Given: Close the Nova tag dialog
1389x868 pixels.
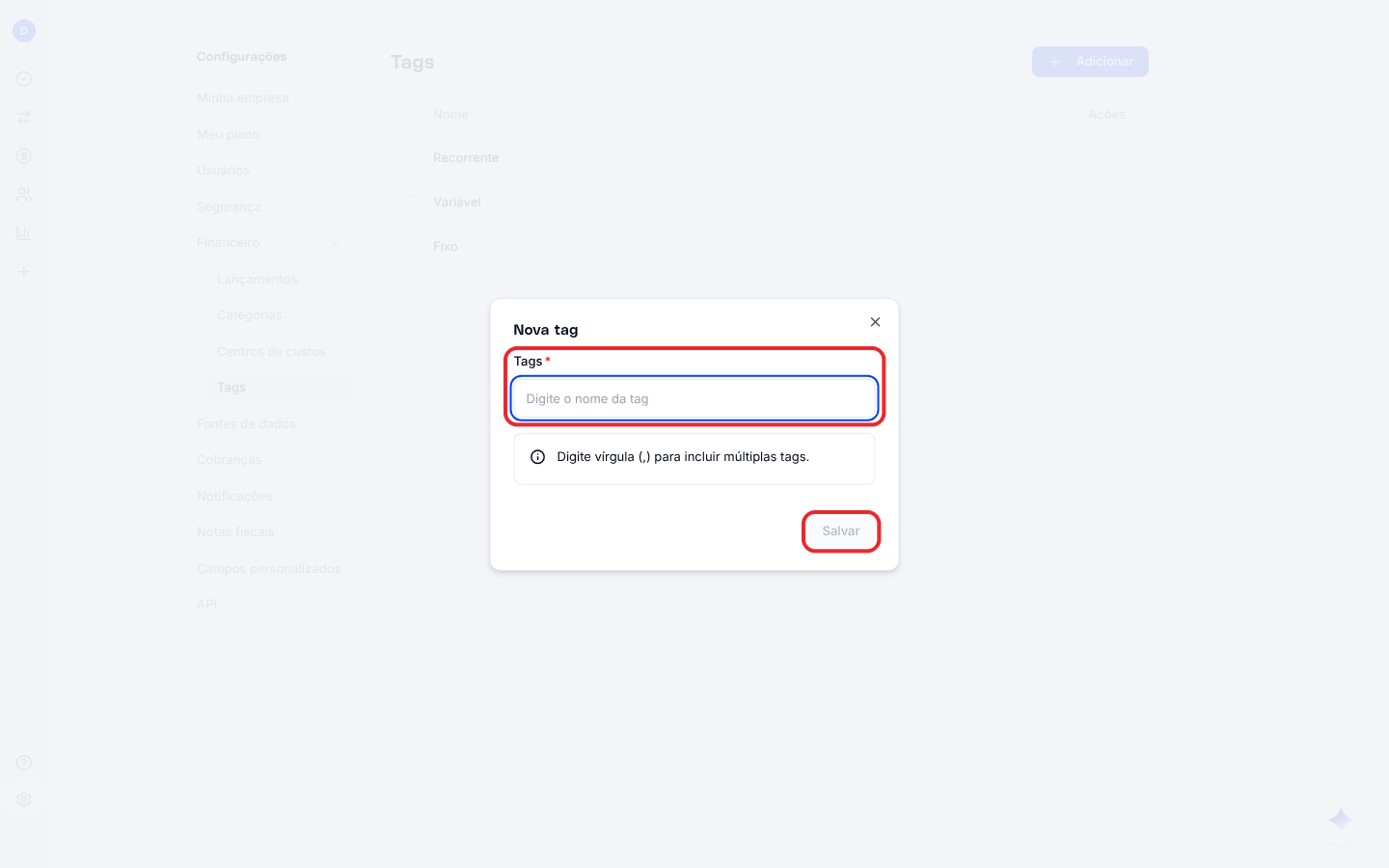Looking at the screenshot, I should point(875,322).
